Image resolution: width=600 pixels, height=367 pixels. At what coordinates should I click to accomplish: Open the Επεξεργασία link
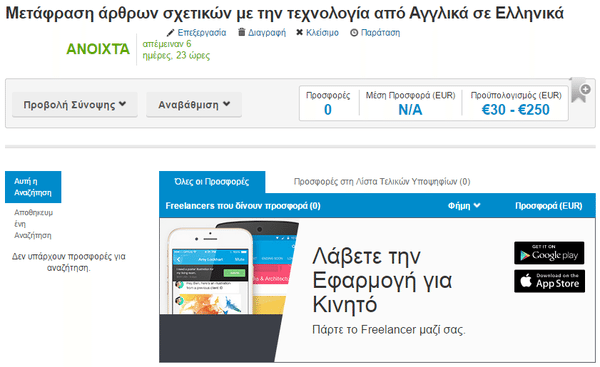[202, 33]
